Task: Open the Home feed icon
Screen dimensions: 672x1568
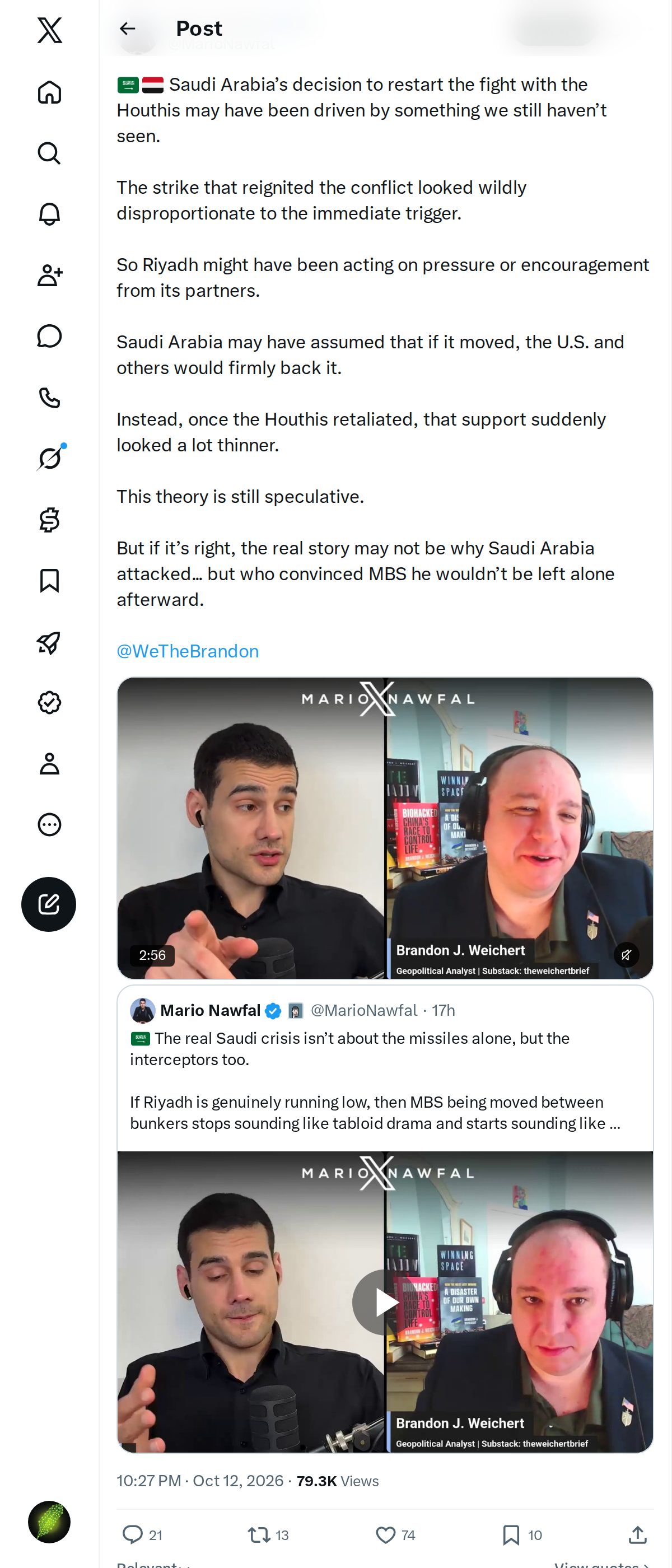Action: coord(49,92)
